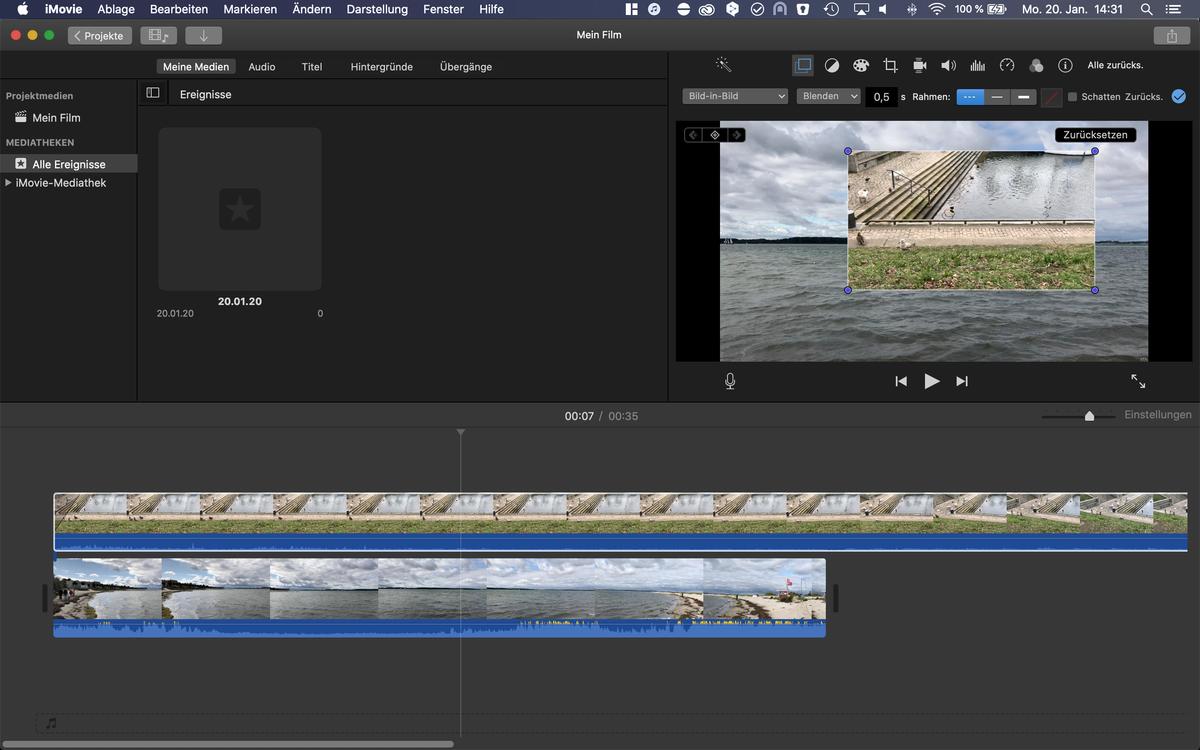Image resolution: width=1200 pixels, height=750 pixels.
Task: Apply overlay changes with blue checkmark
Action: [x=1178, y=96]
